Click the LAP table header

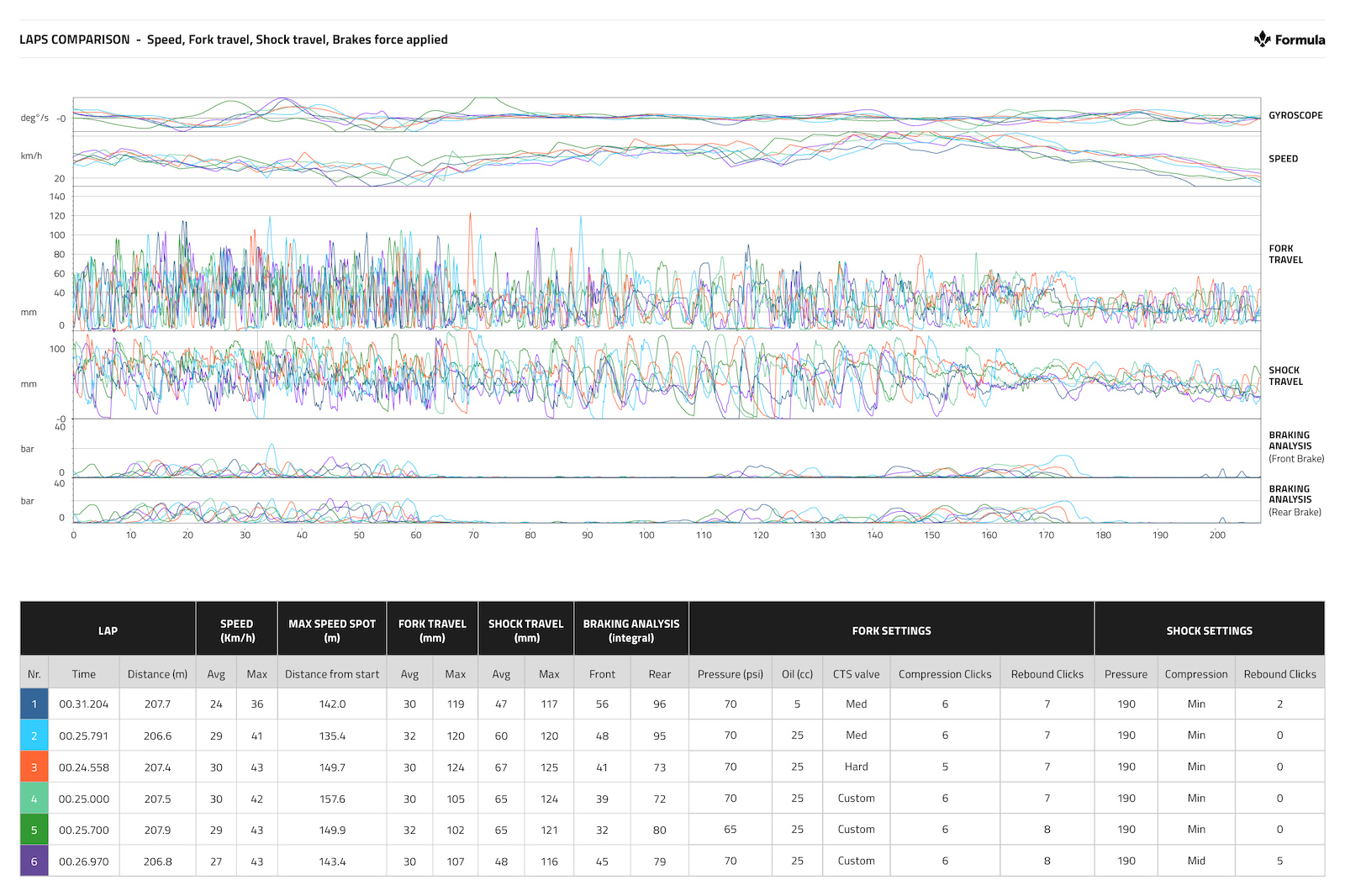108,630
